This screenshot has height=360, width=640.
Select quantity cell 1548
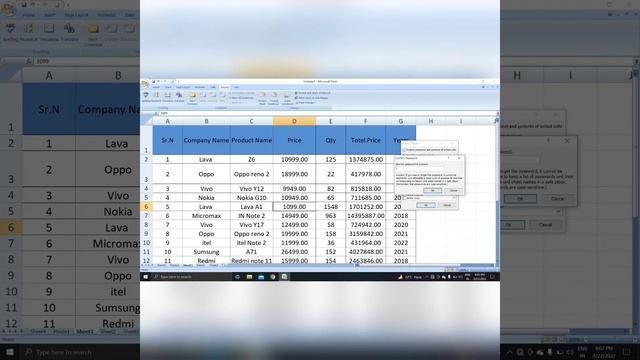(331, 207)
